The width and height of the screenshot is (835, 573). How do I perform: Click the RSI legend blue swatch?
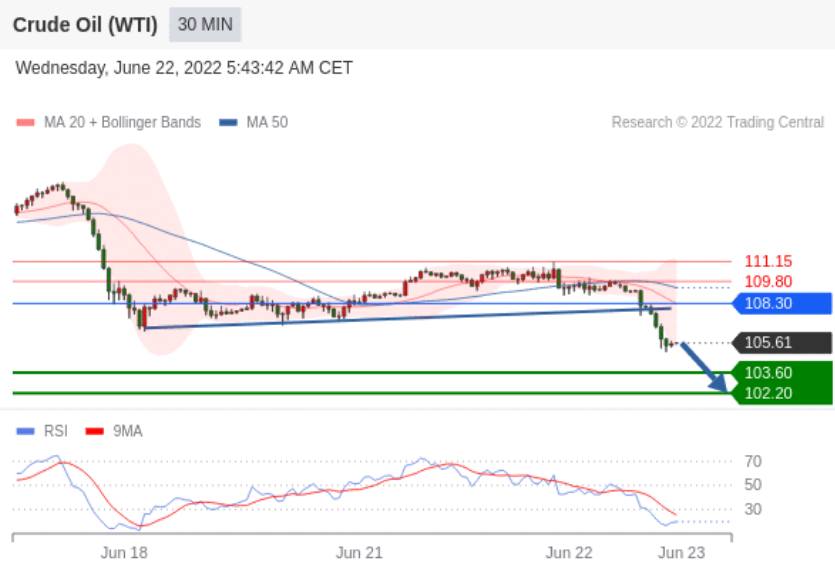(x=26, y=431)
